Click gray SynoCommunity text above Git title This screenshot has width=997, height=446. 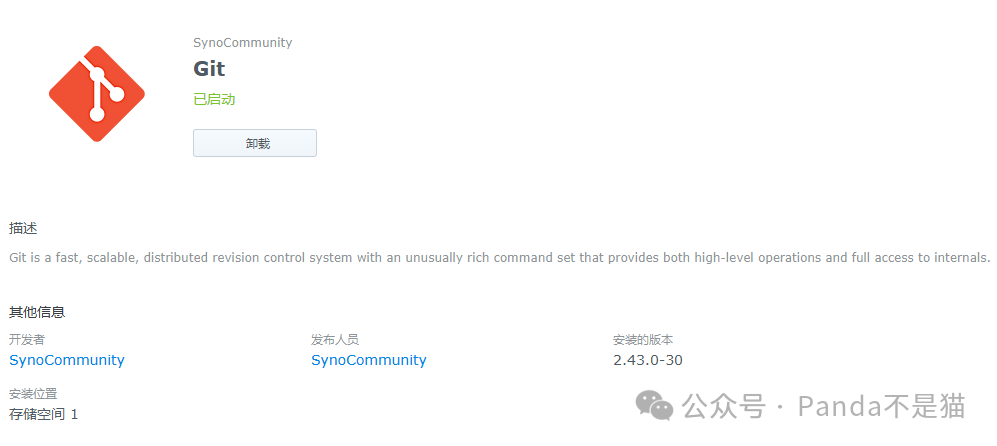click(242, 43)
